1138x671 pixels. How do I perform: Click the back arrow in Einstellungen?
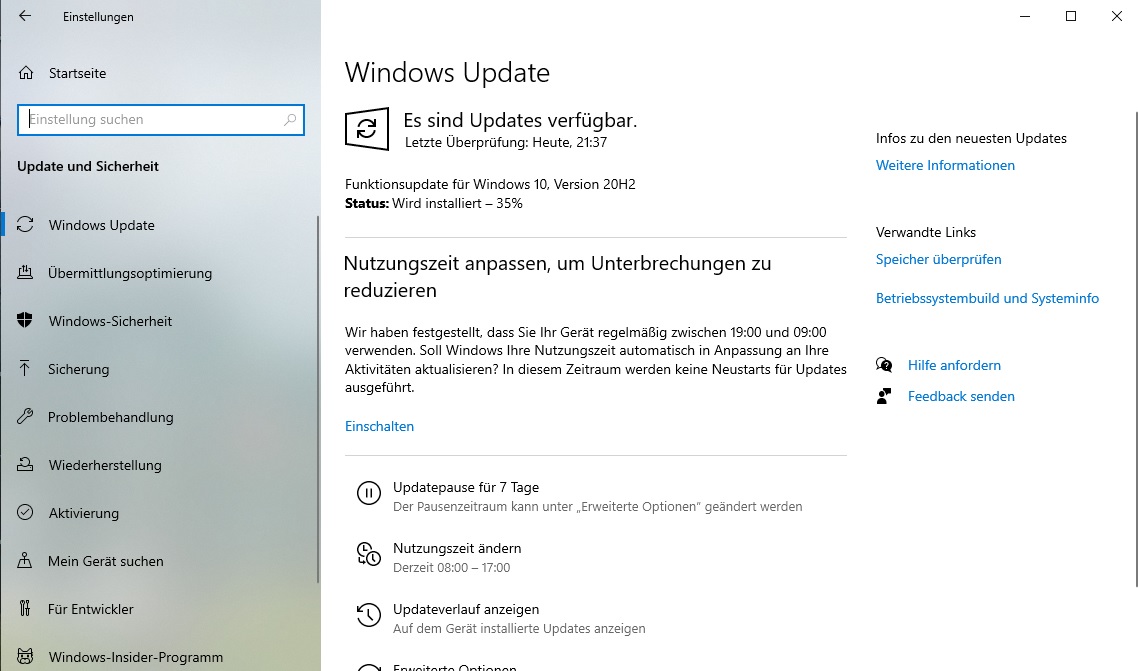tap(25, 16)
